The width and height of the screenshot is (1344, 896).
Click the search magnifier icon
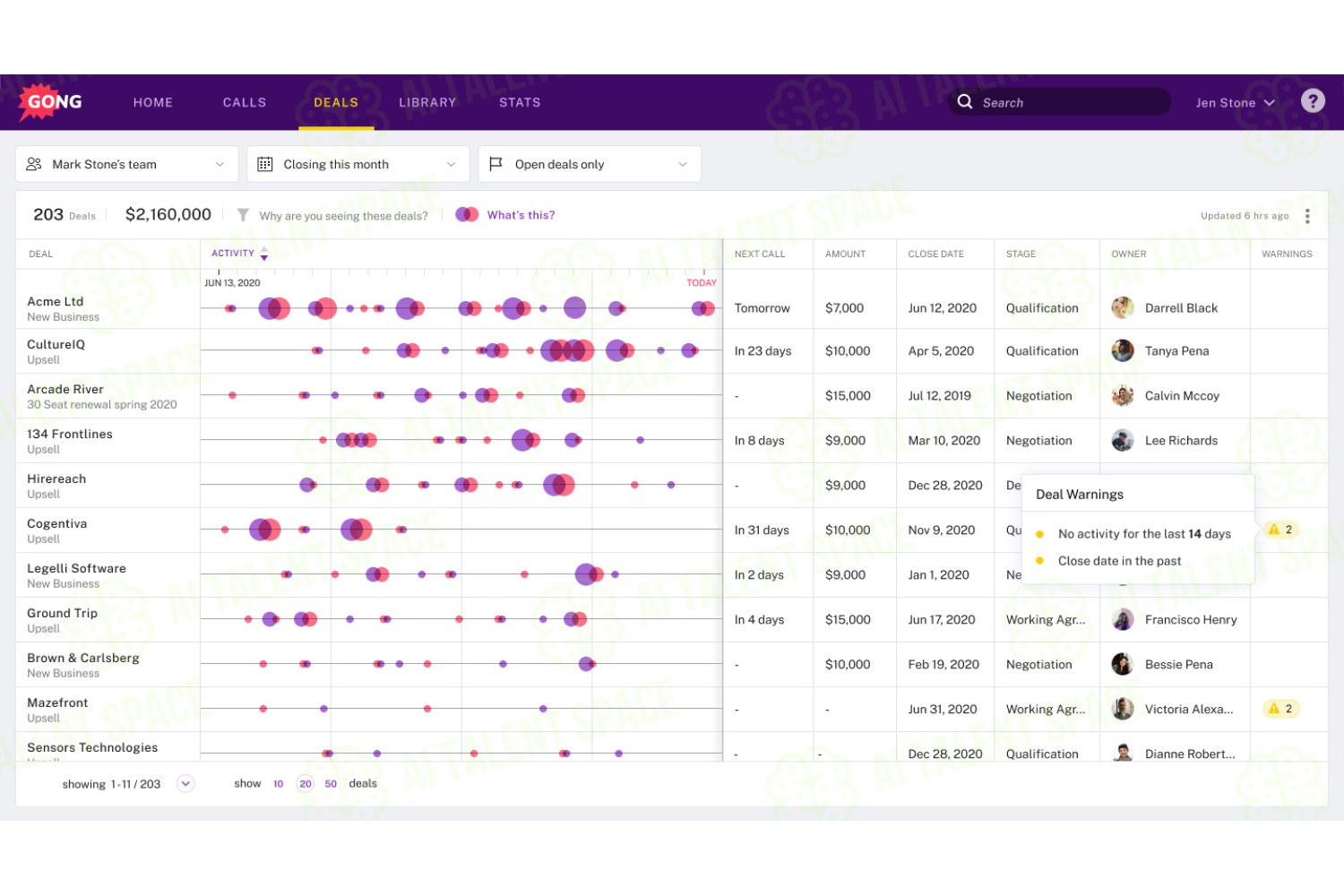click(965, 102)
